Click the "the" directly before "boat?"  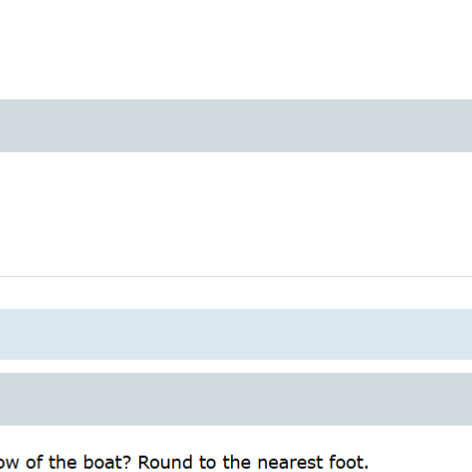click(63, 462)
